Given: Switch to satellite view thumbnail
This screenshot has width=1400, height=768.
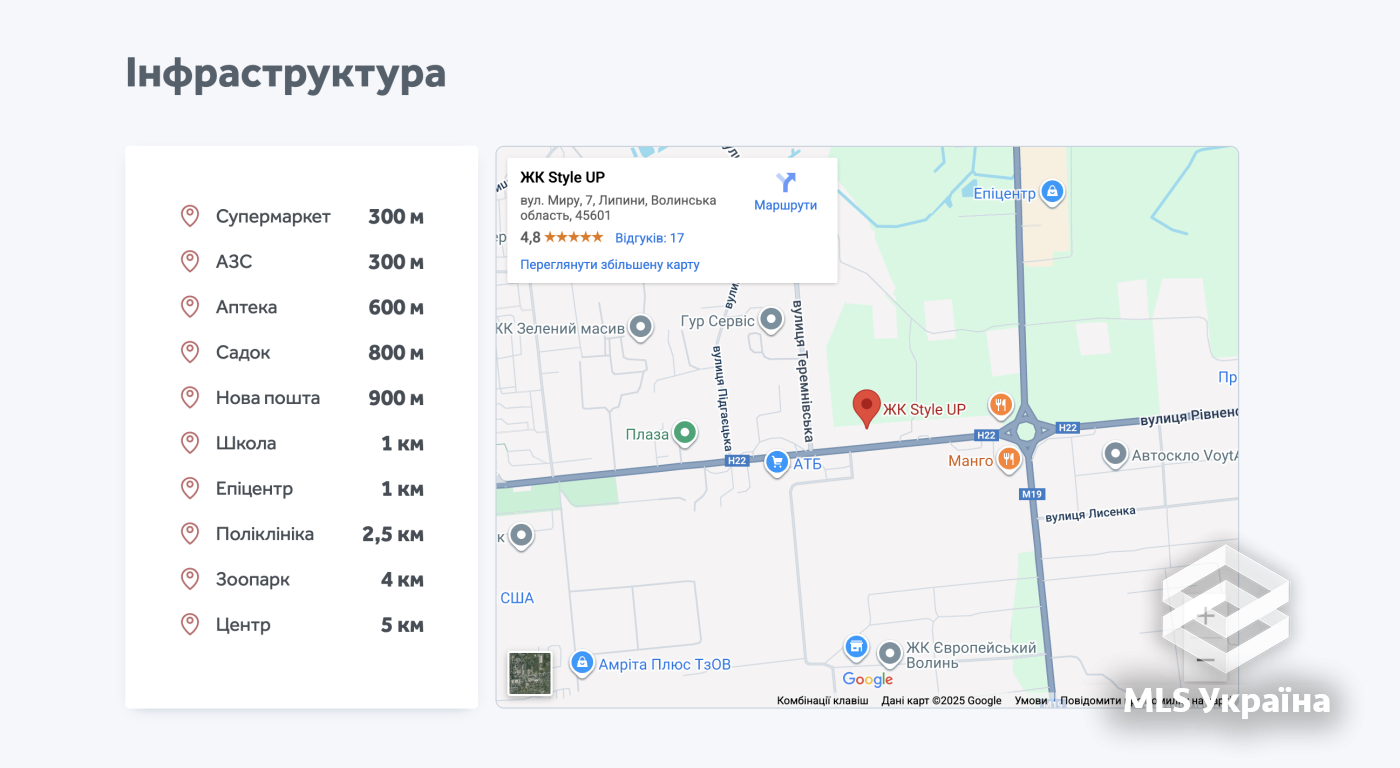Looking at the screenshot, I should (x=530, y=673).
